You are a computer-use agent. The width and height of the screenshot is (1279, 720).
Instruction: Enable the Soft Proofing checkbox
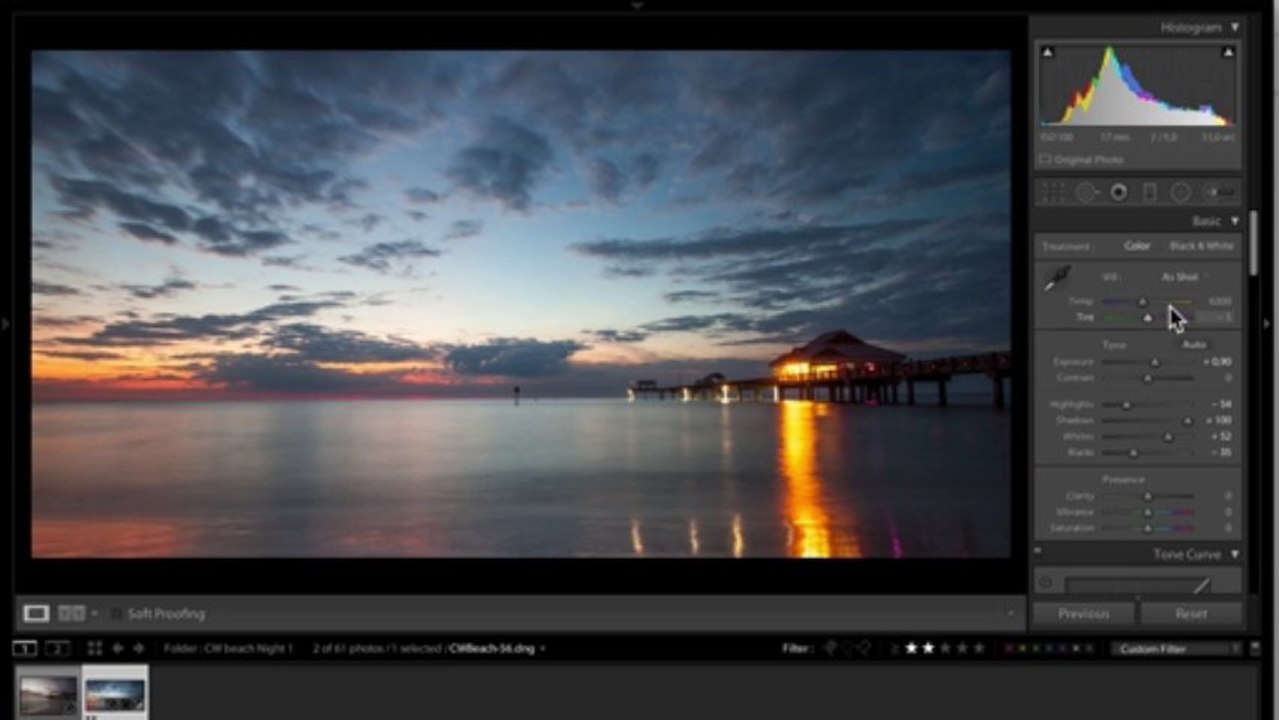pyautogui.click(x=116, y=613)
